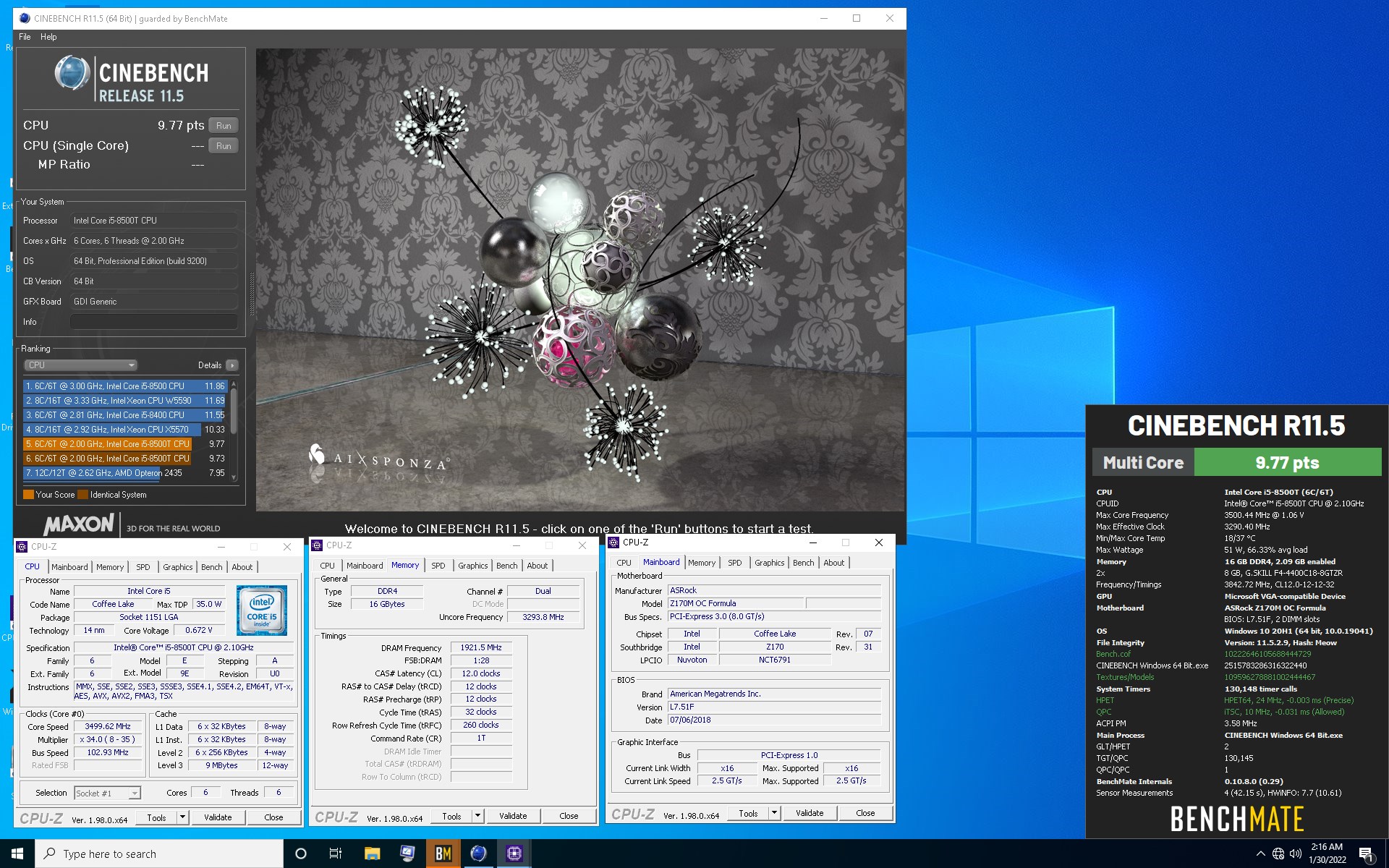Click Memory CPU-Z window title icon
This screenshot has width=1389, height=868.
317,545
